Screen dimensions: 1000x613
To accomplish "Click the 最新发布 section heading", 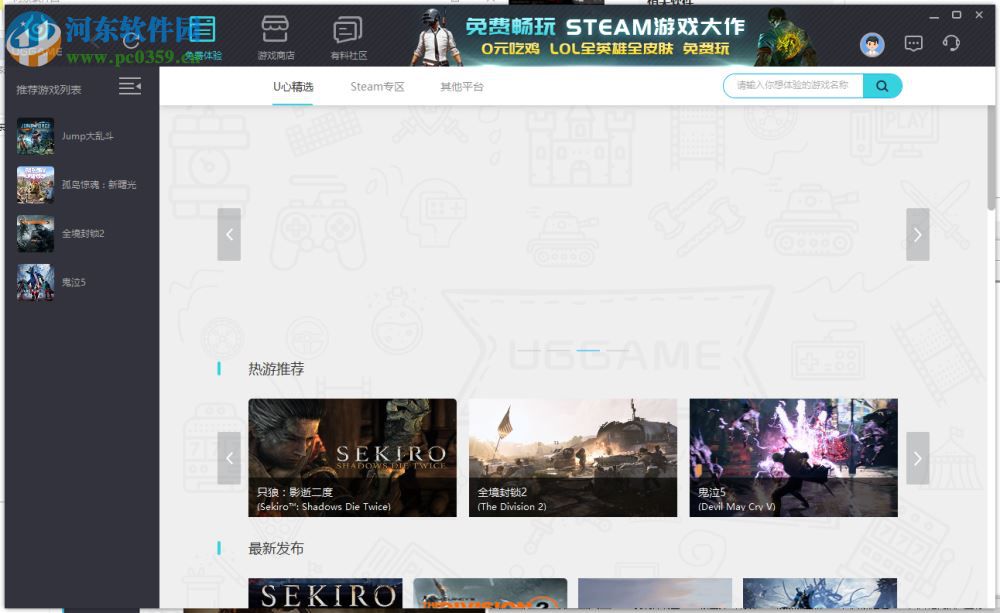I will coord(276,548).
